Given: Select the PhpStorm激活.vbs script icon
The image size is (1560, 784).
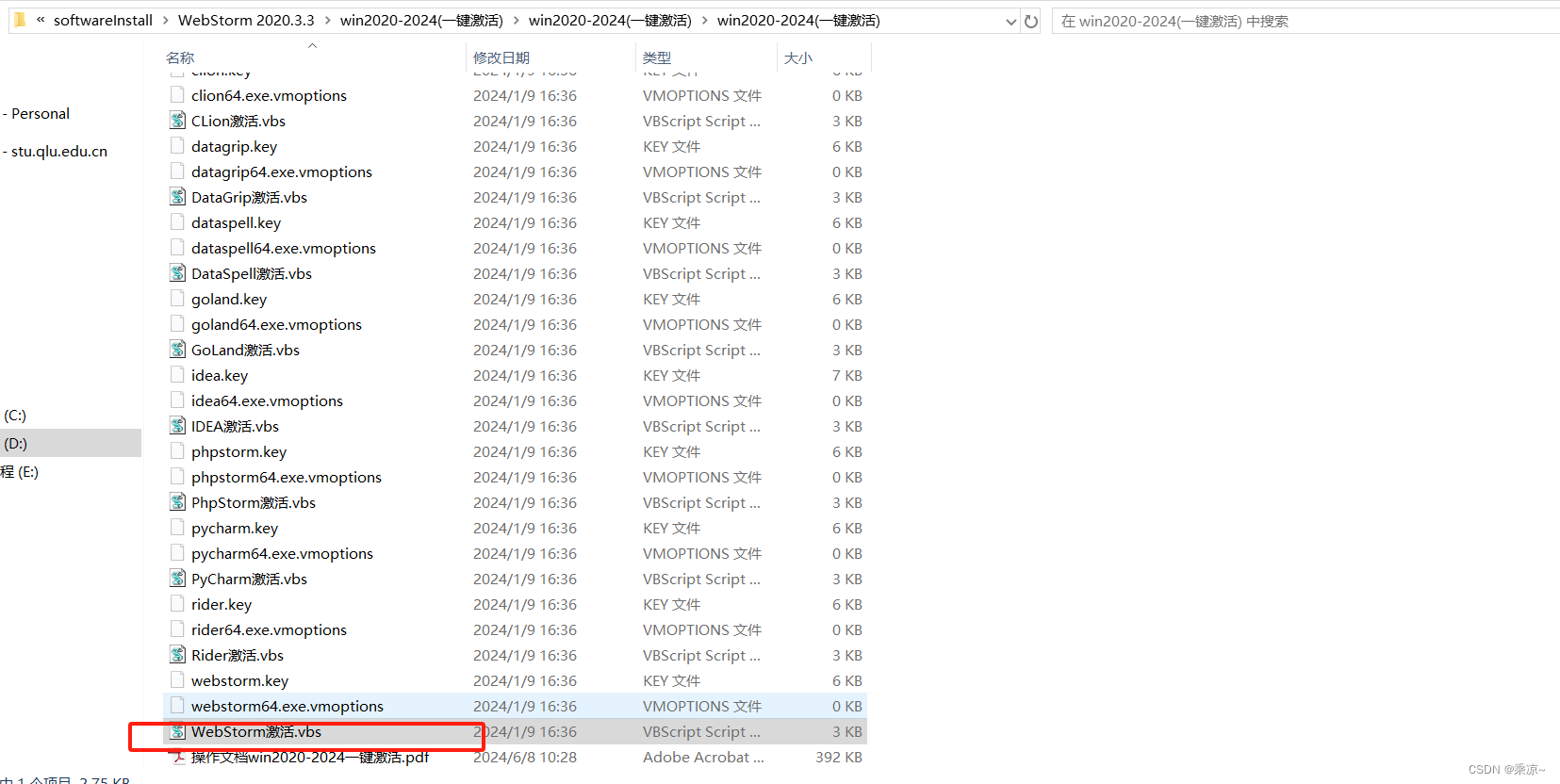Looking at the screenshot, I should pos(177,501).
